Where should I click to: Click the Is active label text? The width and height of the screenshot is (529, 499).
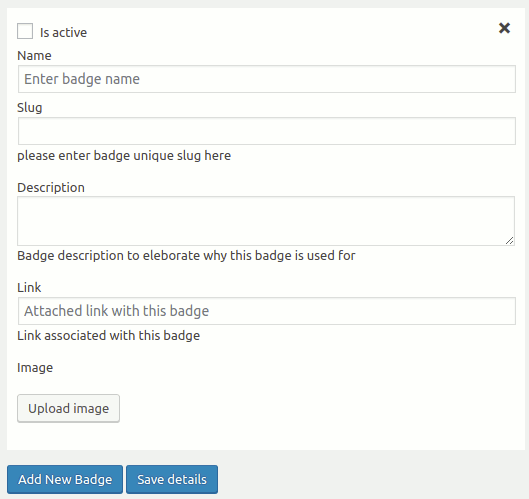[63, 33]
